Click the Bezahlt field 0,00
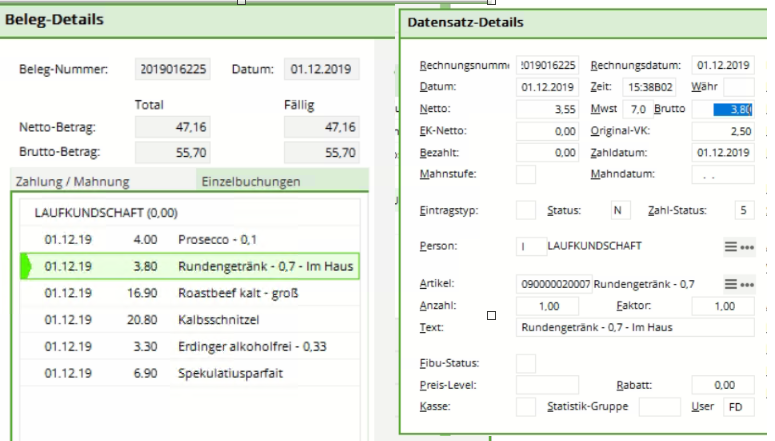Viewport: 775px width, 441px height. coord(547,153)
